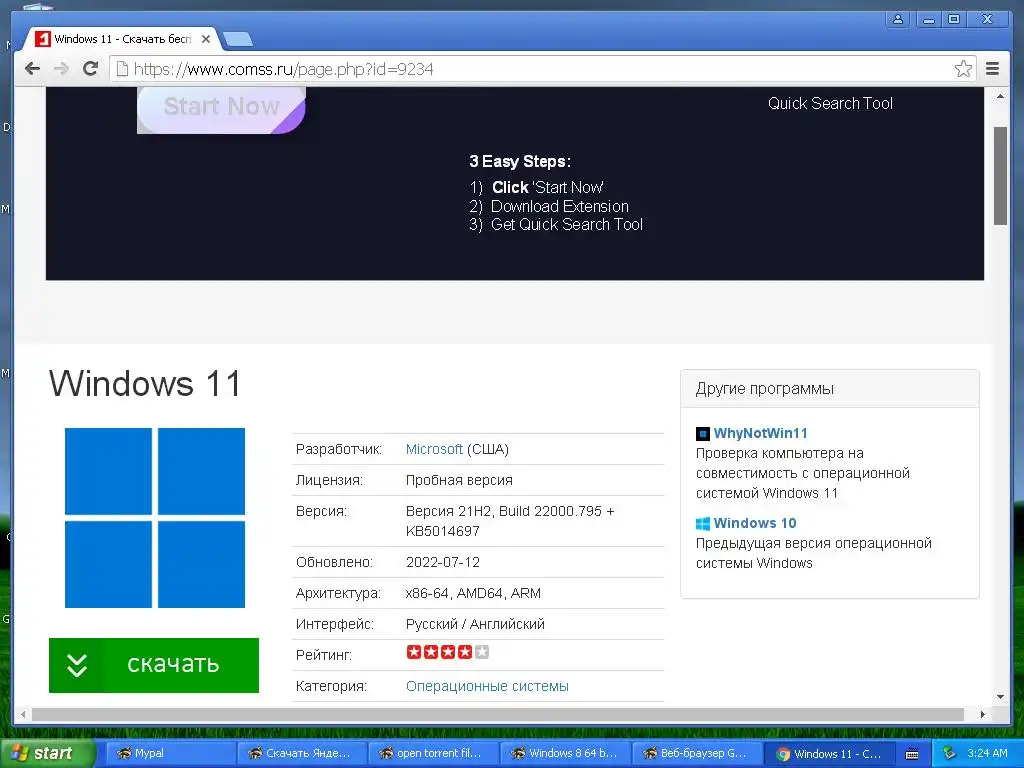The width and height of the screenshot is (1024, 768).
Task: Click the Windows 11 page heading
Action: (145, 383)
